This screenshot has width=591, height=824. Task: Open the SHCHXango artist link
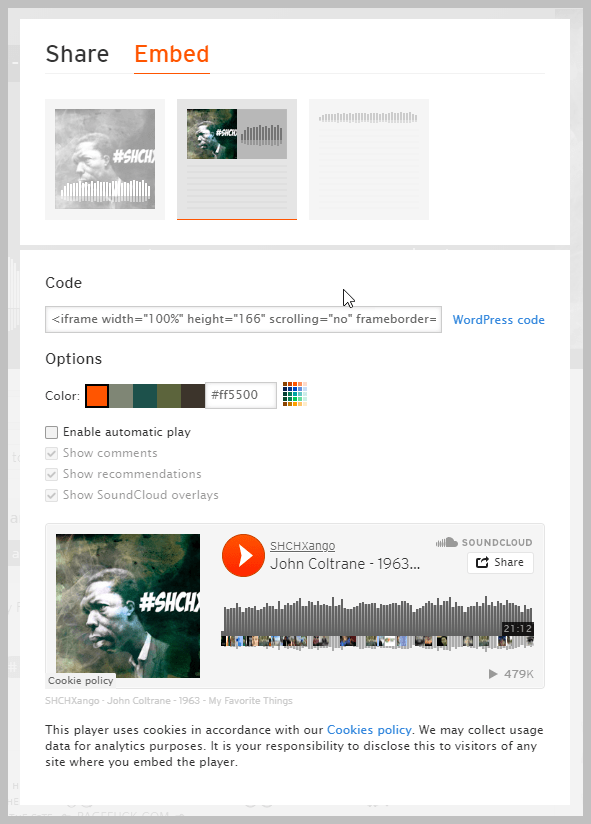(303, 546)
